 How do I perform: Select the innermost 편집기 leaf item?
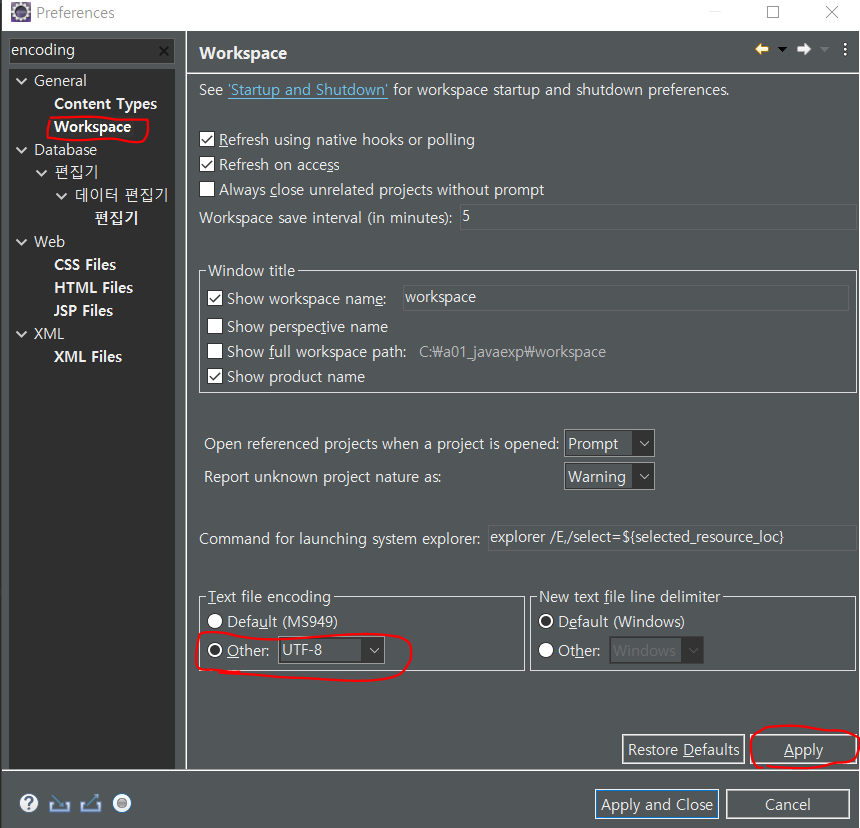(116, 218)
